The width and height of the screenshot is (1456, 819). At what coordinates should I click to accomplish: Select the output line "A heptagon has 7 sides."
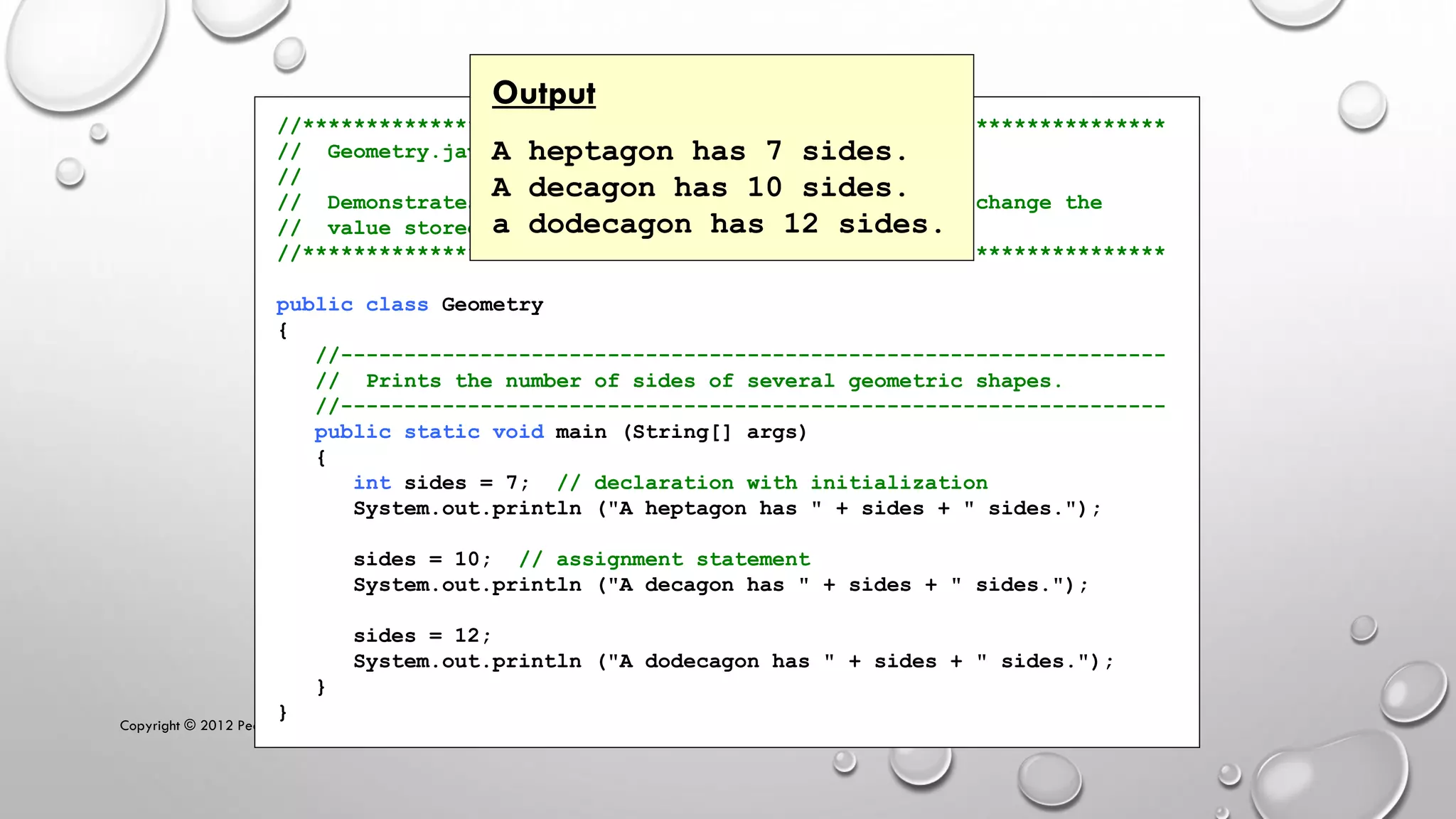coord(700,151)
